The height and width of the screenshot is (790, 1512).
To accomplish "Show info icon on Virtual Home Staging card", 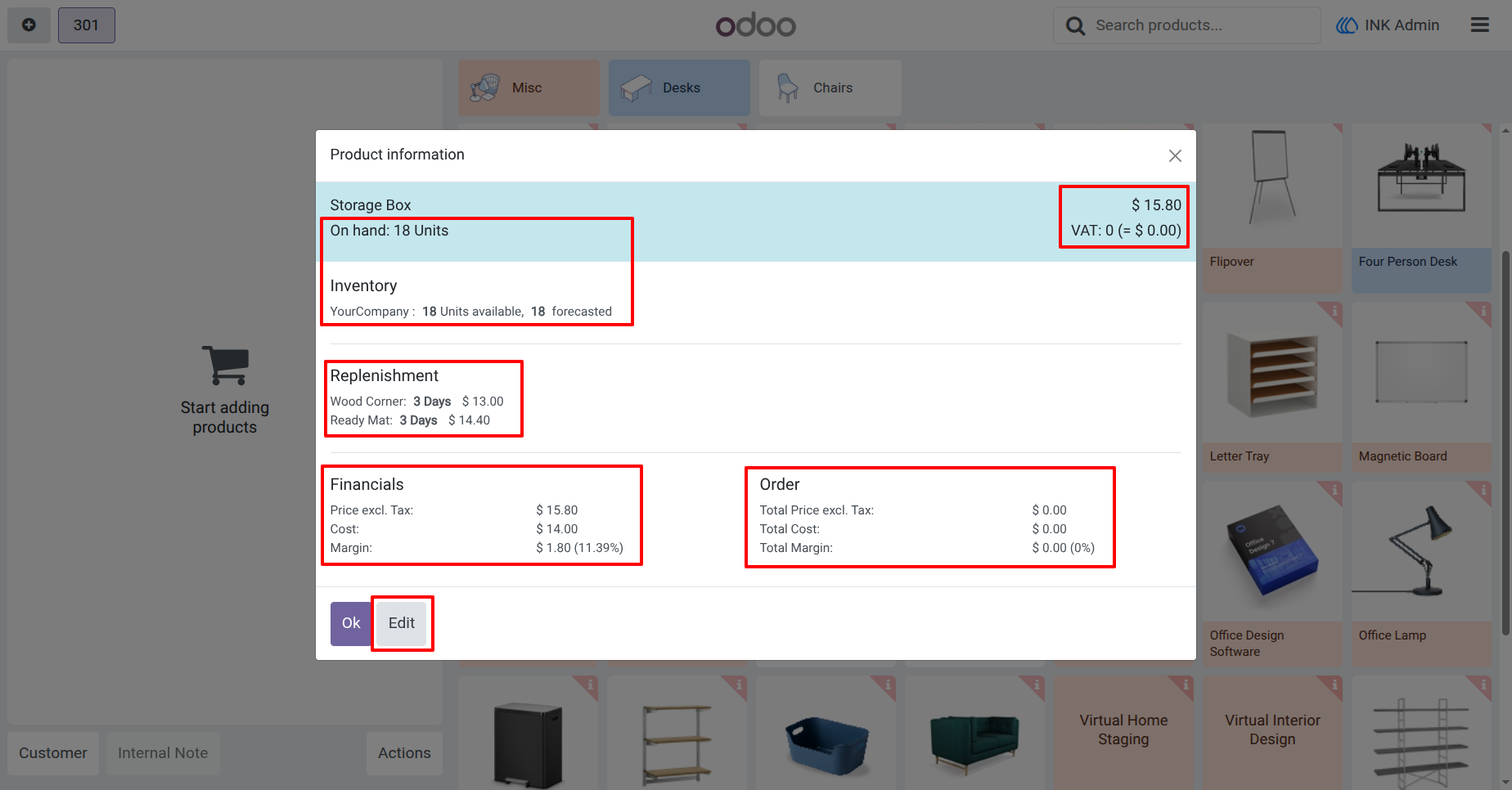I will pos(1185,684).
